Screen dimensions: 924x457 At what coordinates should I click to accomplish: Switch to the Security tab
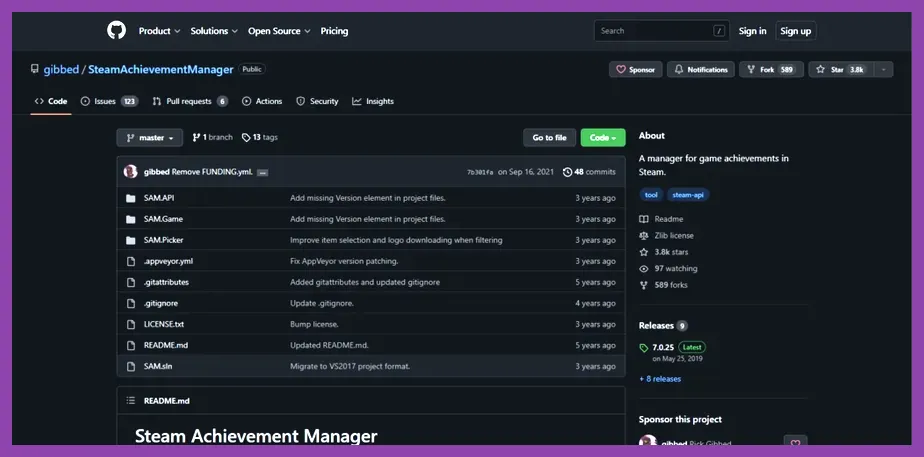coord(317,101)
